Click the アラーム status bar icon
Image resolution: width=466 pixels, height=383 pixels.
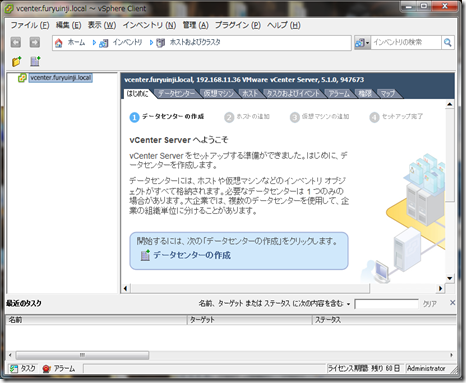tap(46, 368)
